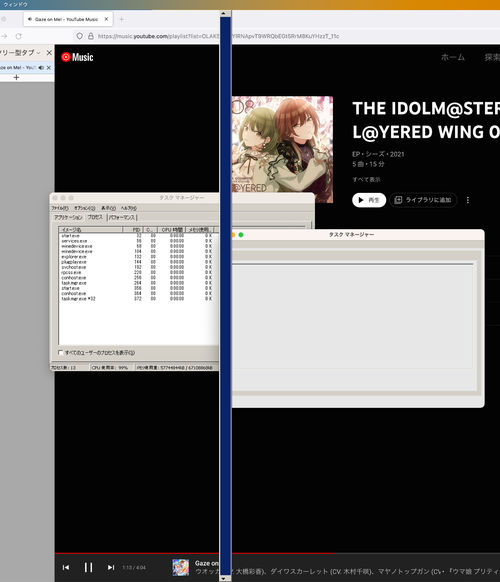Click the browser forward arrow
Screen dimensions: 500x582
click(x=4, y=36)
